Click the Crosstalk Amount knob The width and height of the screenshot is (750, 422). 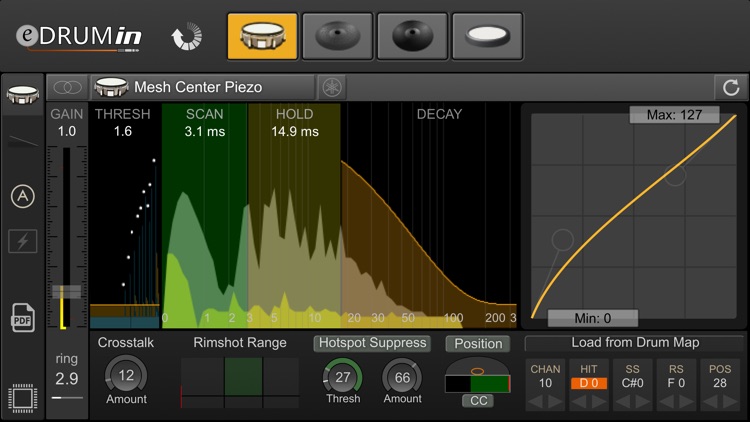[x=126, y=376]
